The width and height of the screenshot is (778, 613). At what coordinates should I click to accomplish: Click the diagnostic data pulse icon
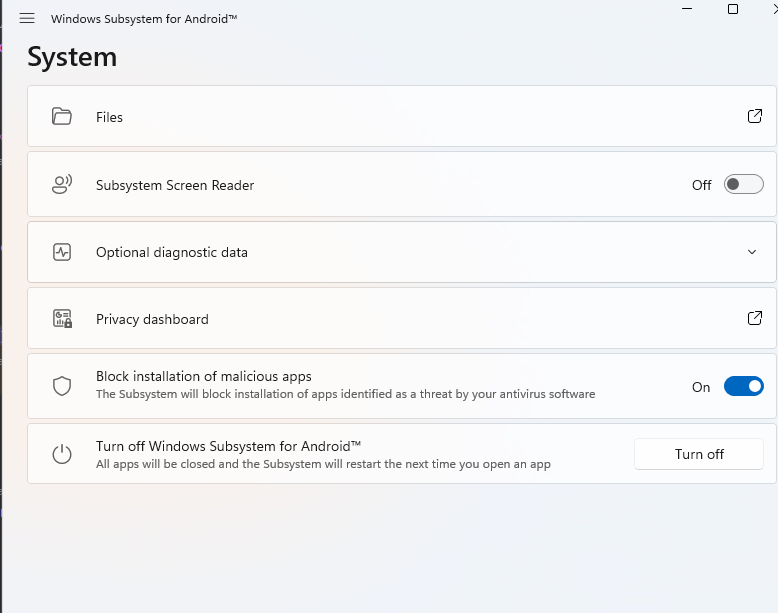[62, 252]
